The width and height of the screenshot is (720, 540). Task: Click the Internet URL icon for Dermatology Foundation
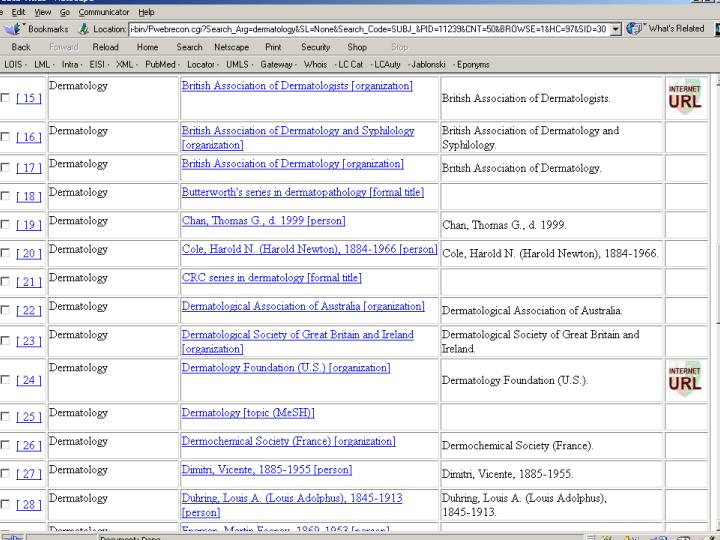point(685,378)
